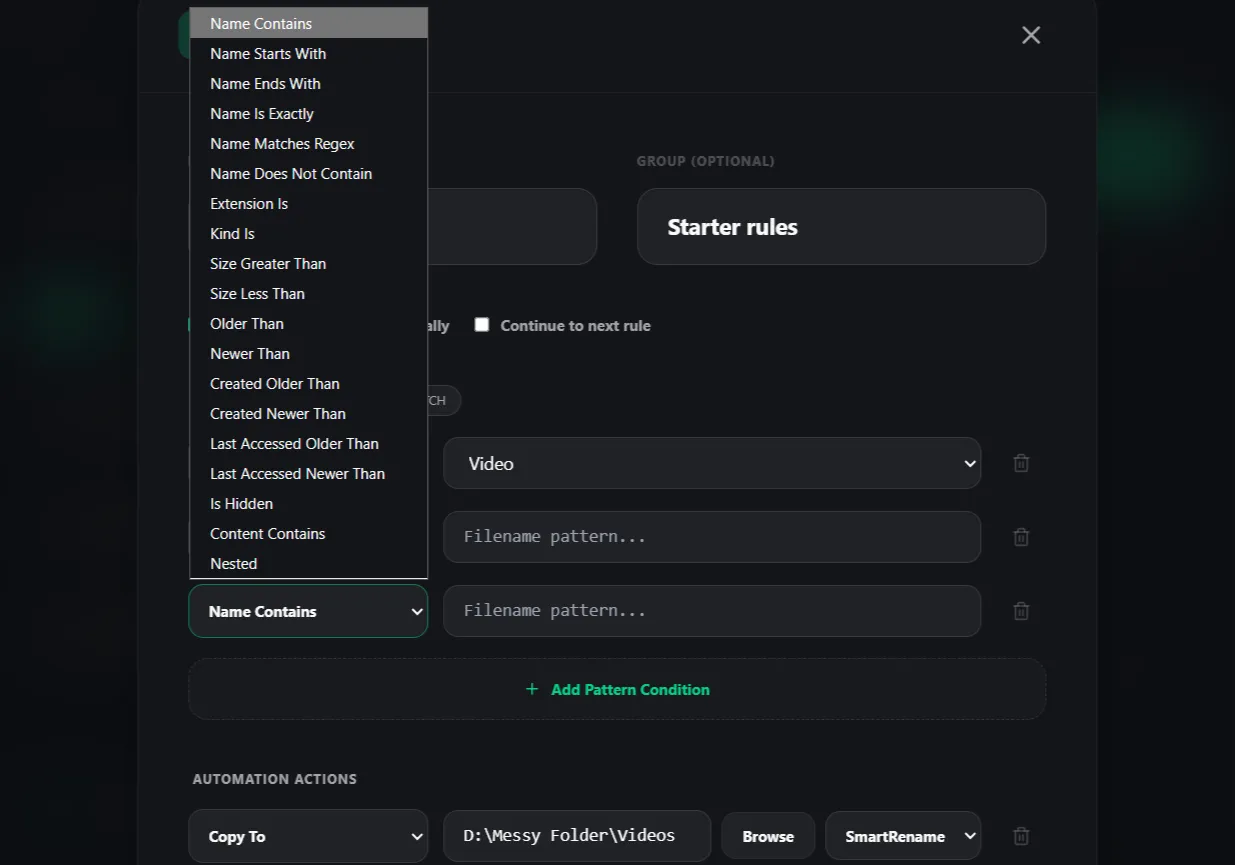Focus Filename pattern field beside Name Contains

712,611
